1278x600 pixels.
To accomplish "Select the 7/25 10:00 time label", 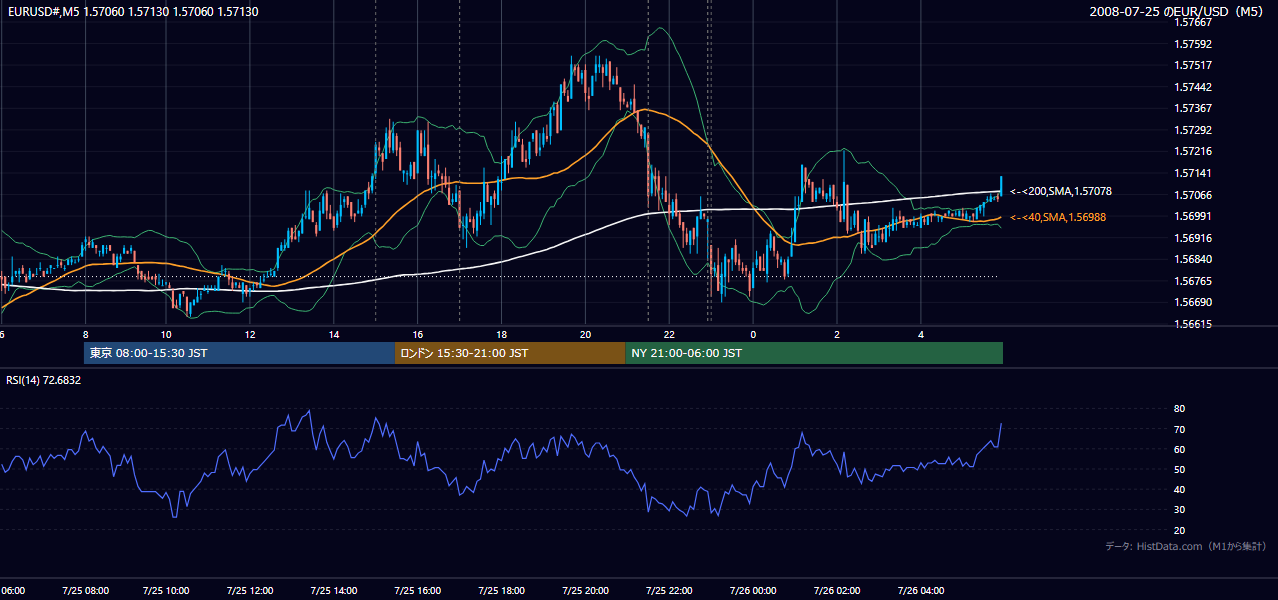I will pyautogui.click(x=167, y=590).
